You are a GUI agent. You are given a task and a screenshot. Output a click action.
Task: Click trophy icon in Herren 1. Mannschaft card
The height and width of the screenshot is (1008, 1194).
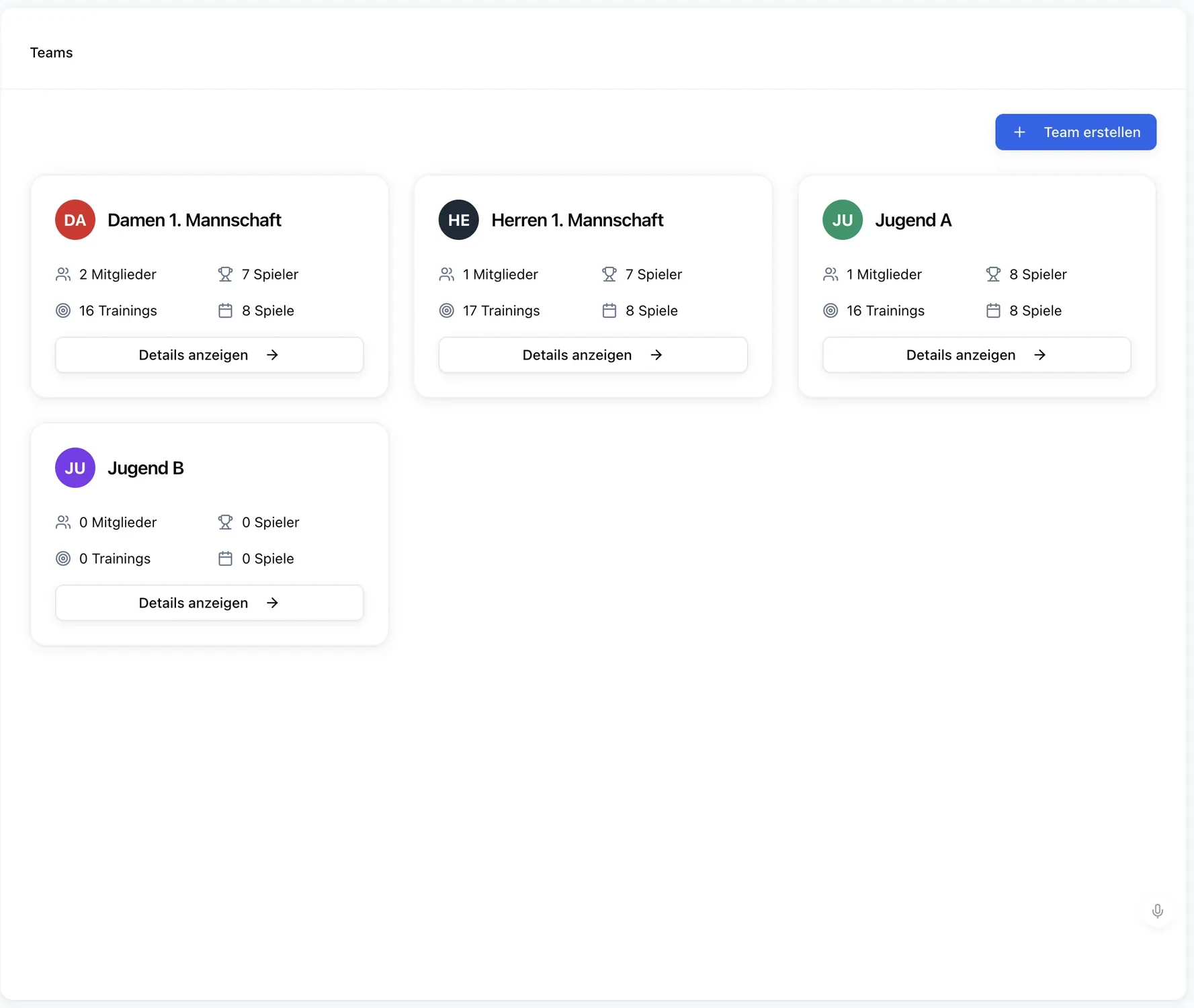609,274
